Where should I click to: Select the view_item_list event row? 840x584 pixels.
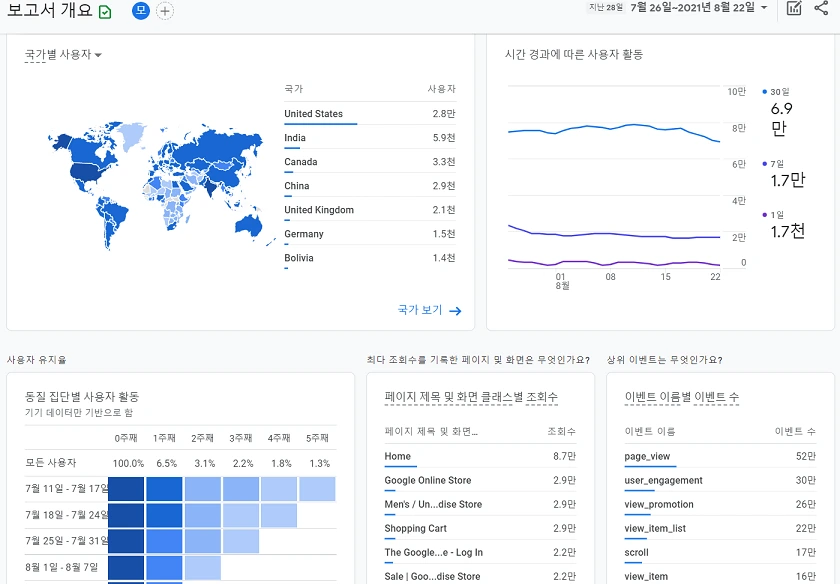[x=720, y=529]
